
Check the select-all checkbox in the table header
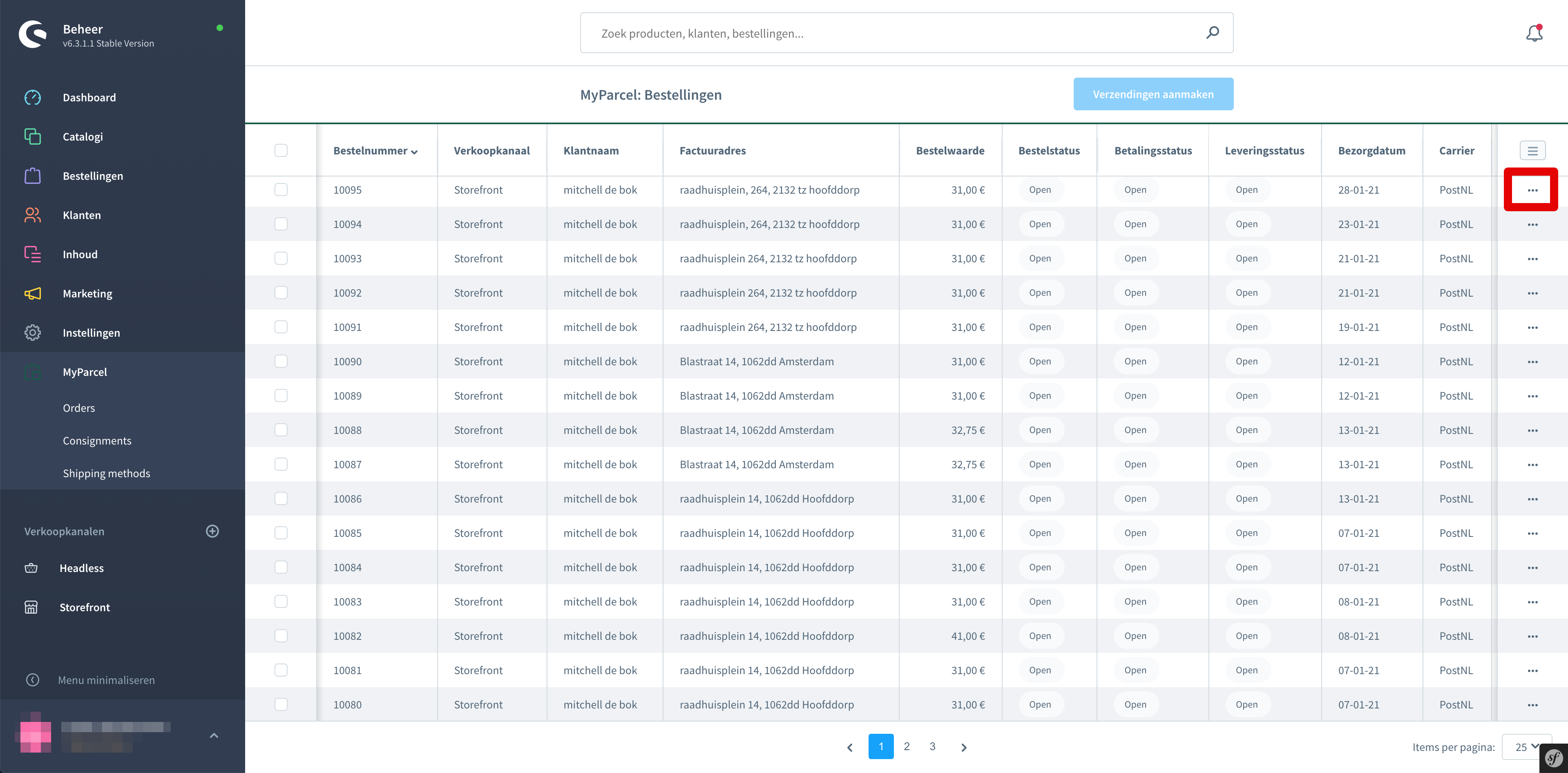point(281,150)
